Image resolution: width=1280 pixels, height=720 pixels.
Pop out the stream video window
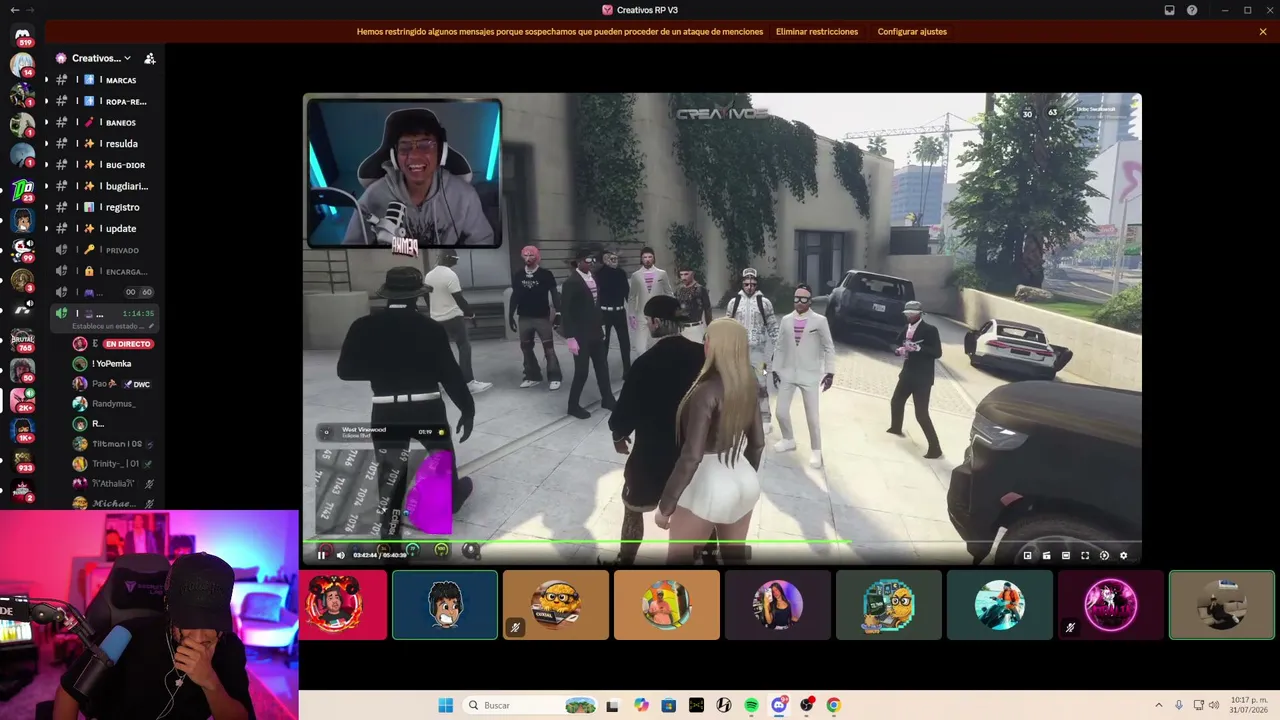[1027, 556]
